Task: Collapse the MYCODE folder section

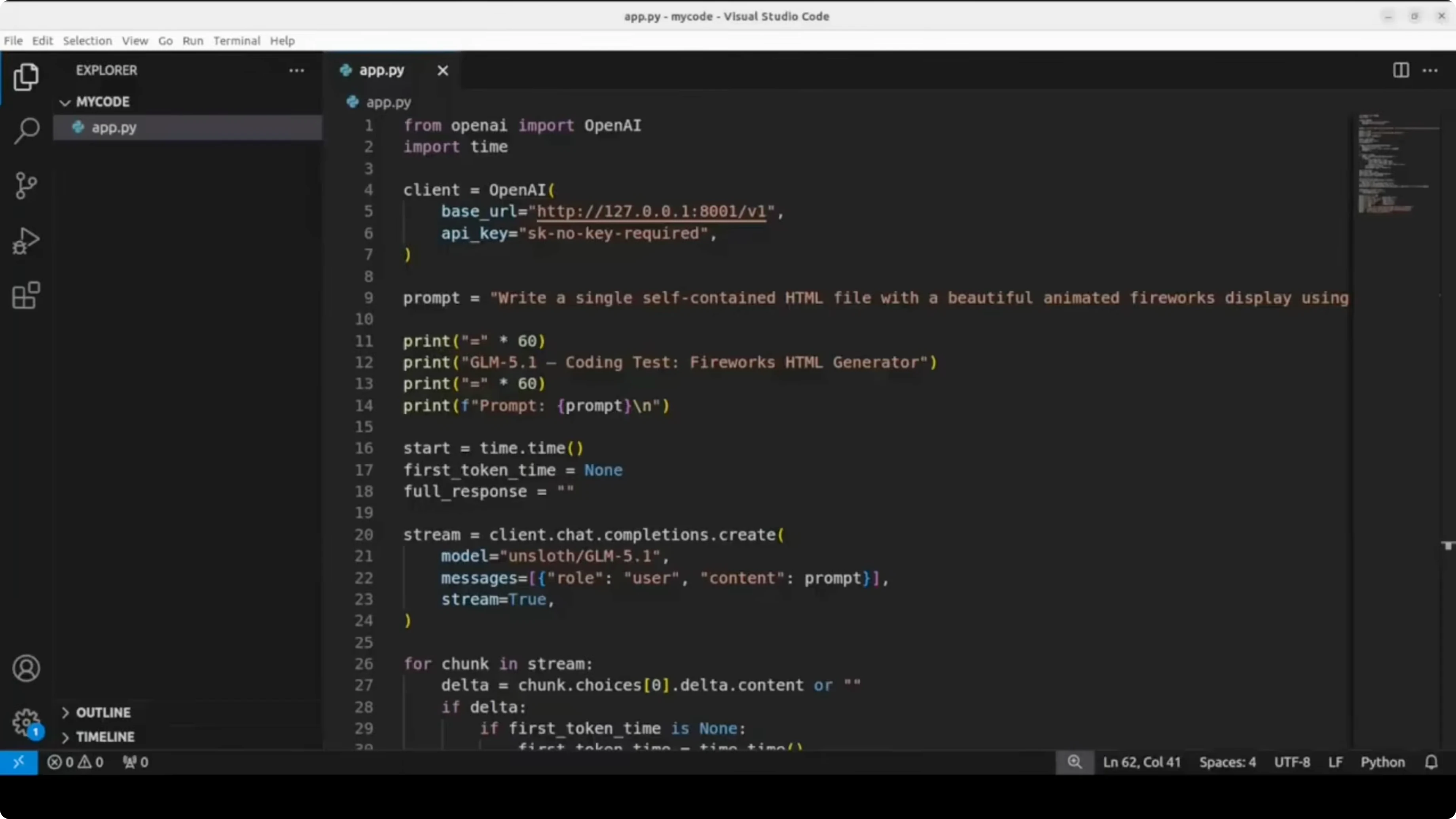Action: [x=66, y=102]
